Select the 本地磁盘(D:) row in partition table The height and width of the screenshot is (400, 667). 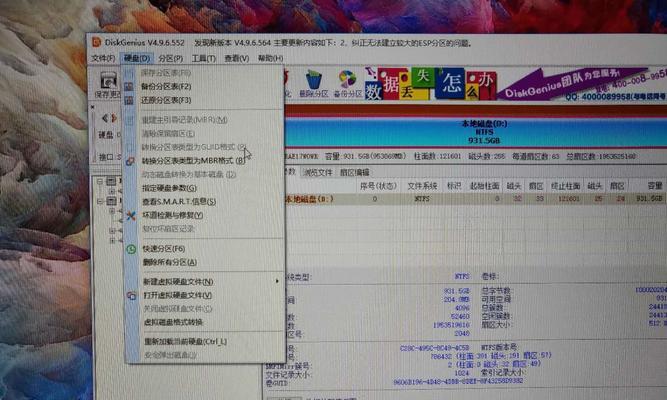474,199
